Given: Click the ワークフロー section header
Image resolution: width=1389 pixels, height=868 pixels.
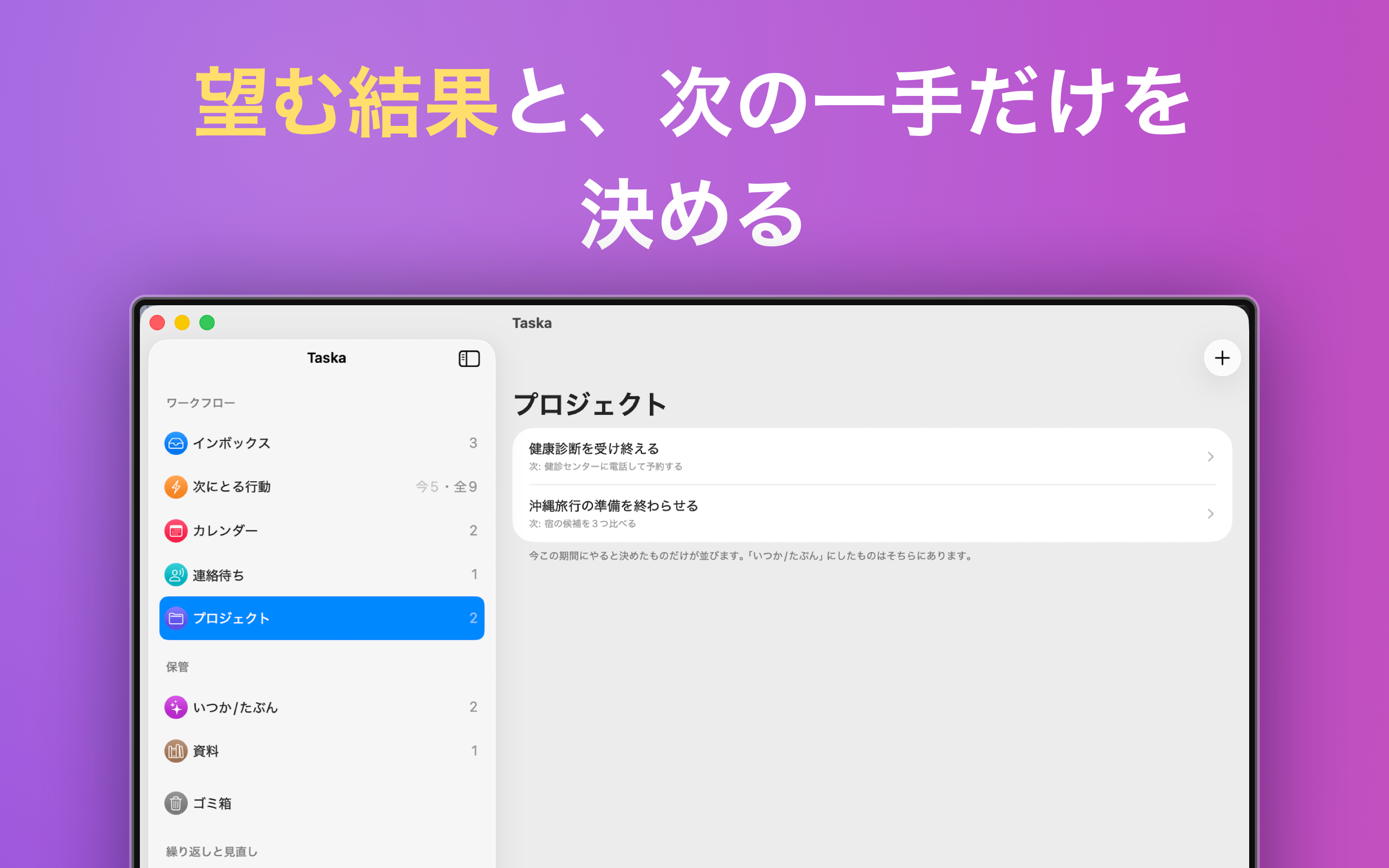Looking at the screenshot, I should pos(200,403).
